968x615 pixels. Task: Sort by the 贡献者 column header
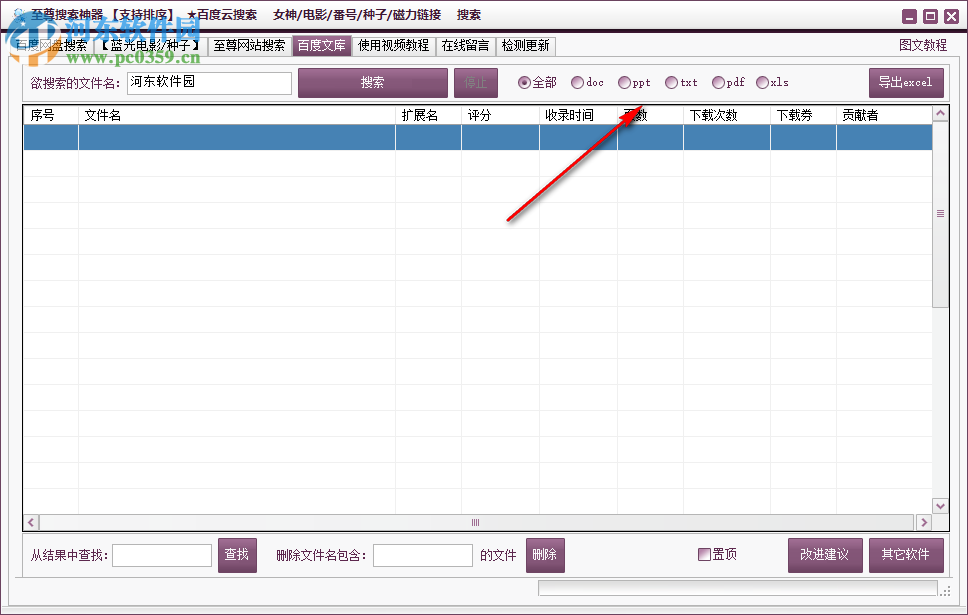(x=884, y=115)
